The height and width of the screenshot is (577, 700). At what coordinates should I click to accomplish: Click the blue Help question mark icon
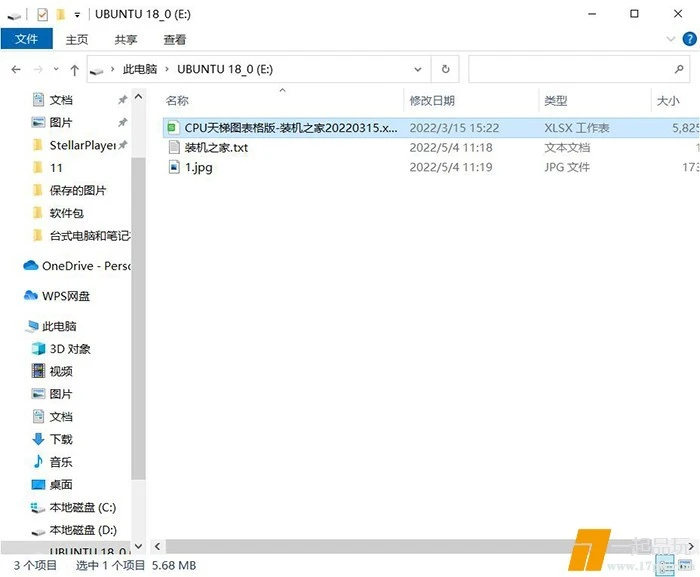point(689,39)
